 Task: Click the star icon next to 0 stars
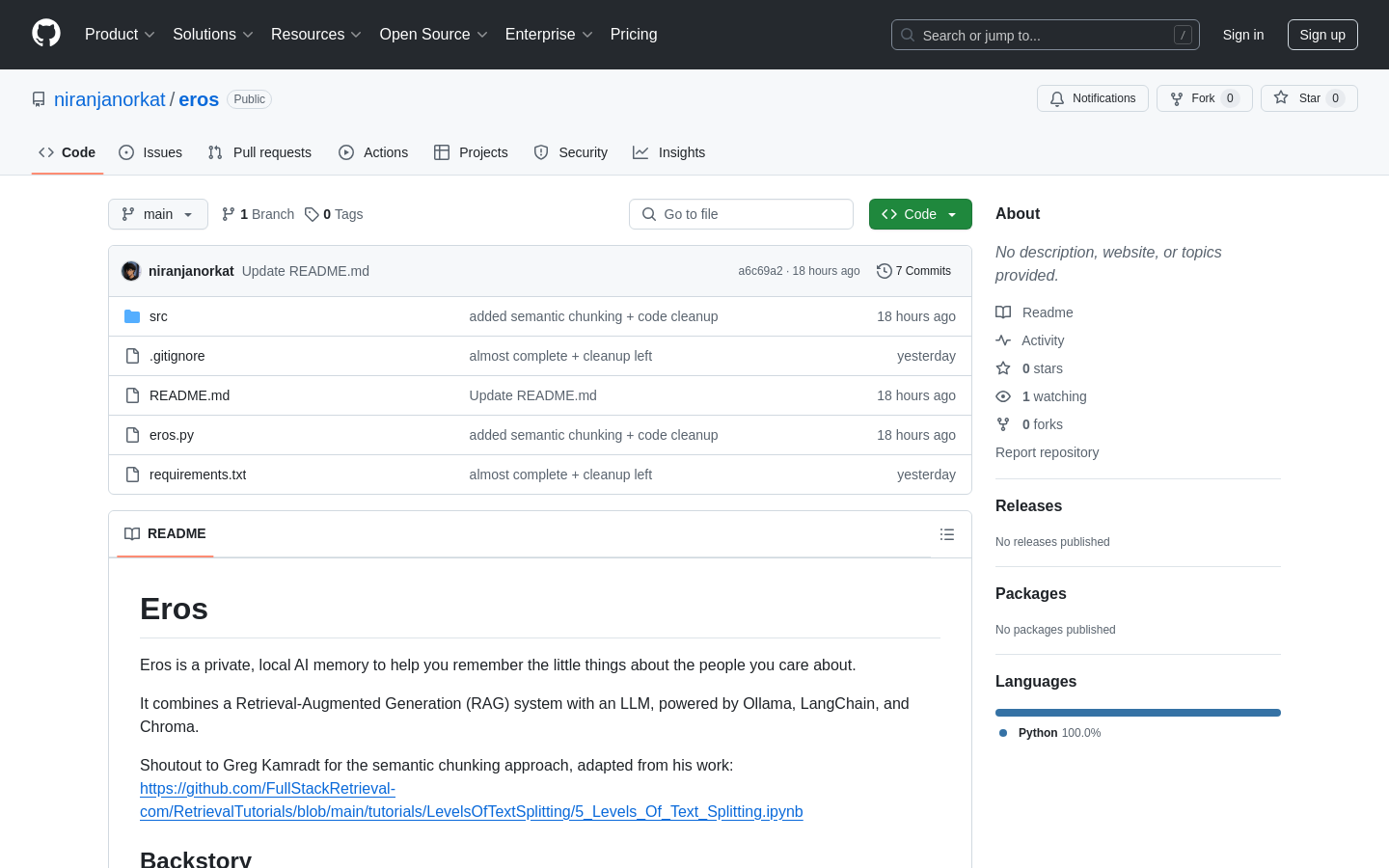(x=1003, y=368)
